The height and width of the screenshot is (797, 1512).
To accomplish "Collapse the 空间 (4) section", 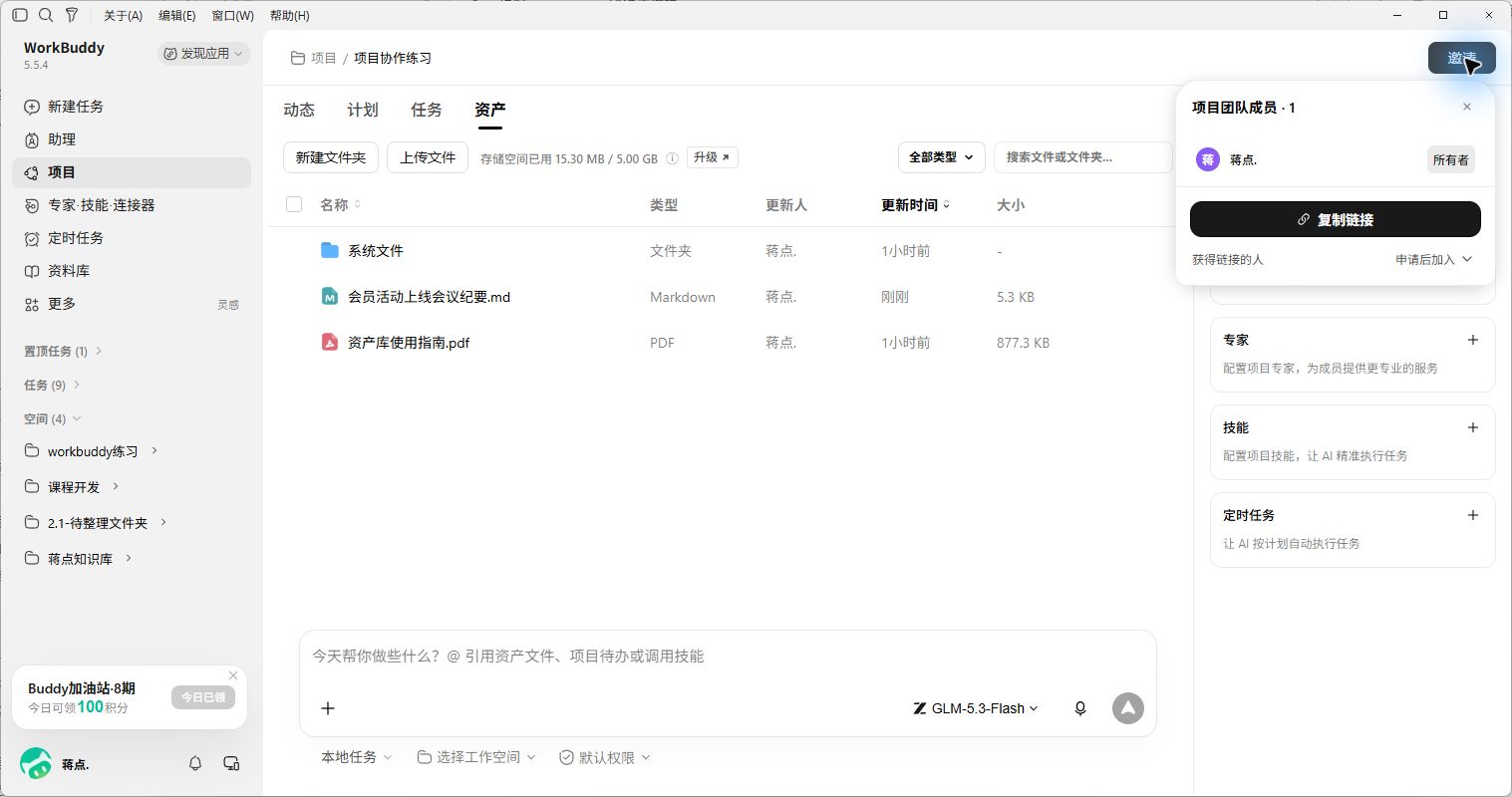I will 52,418.
